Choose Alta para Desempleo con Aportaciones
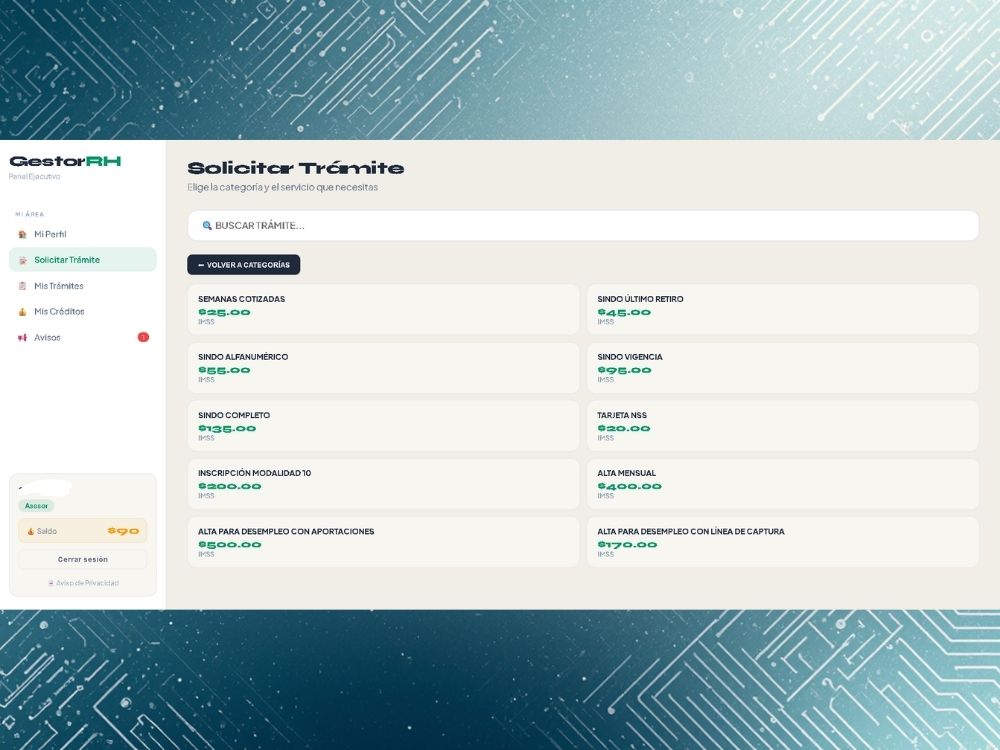 [383, 542]
